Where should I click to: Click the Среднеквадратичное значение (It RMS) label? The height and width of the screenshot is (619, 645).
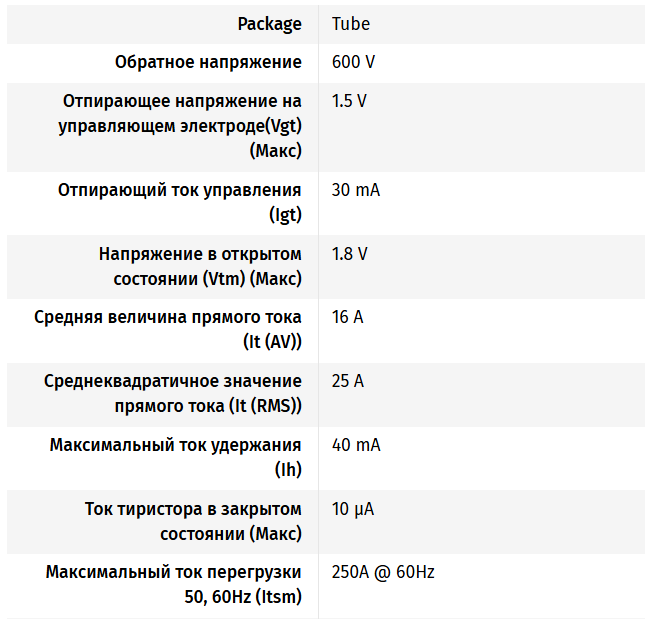(x=172, y=393)
